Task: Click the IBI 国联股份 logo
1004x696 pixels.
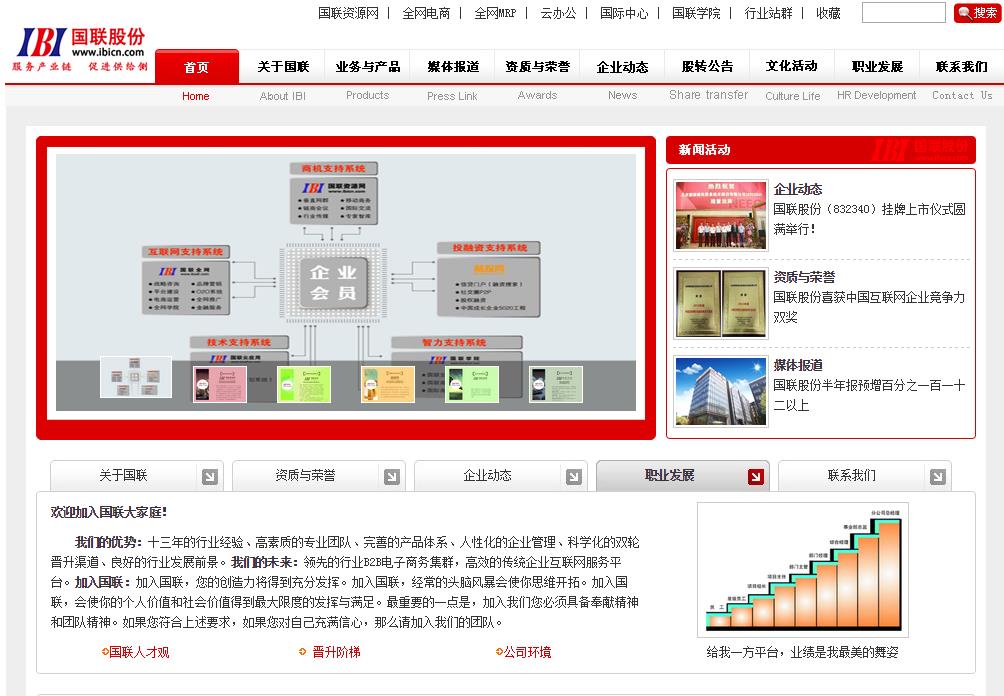Action: click(x=81, y=49)
